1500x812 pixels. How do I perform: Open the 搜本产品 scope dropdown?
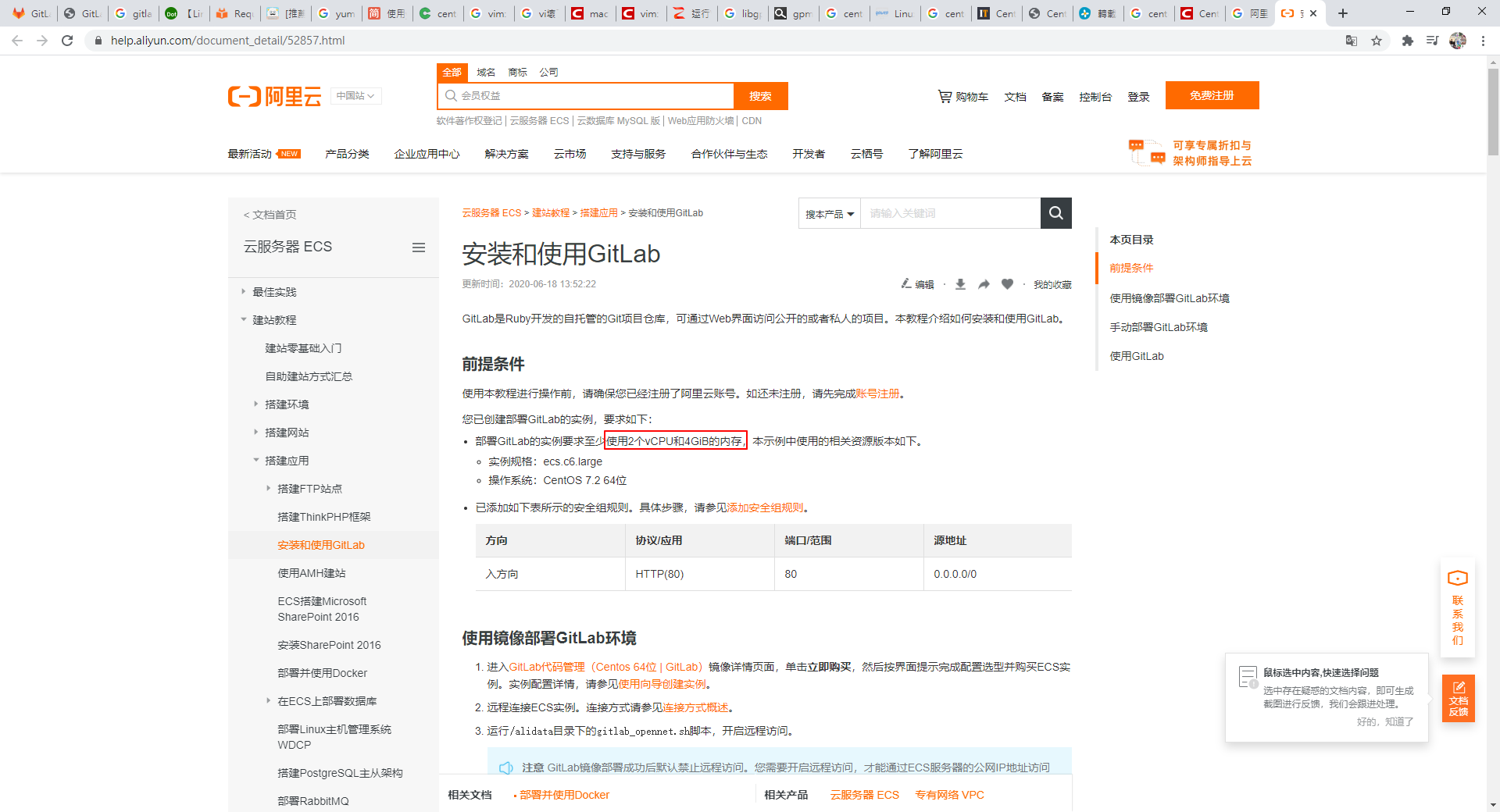point(830,214)
